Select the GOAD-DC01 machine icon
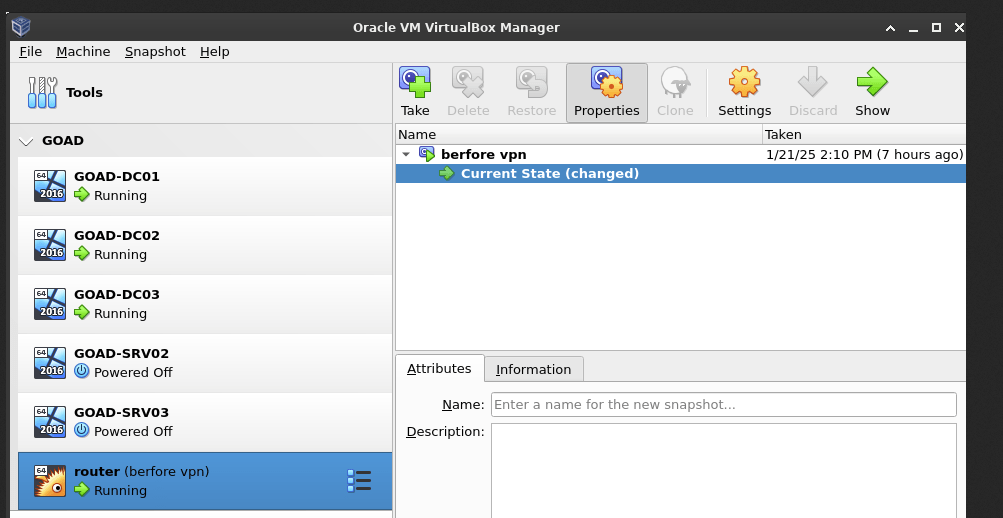This screenshot has height=518, width=1003. pyautogui.click(x=50, y=186)
